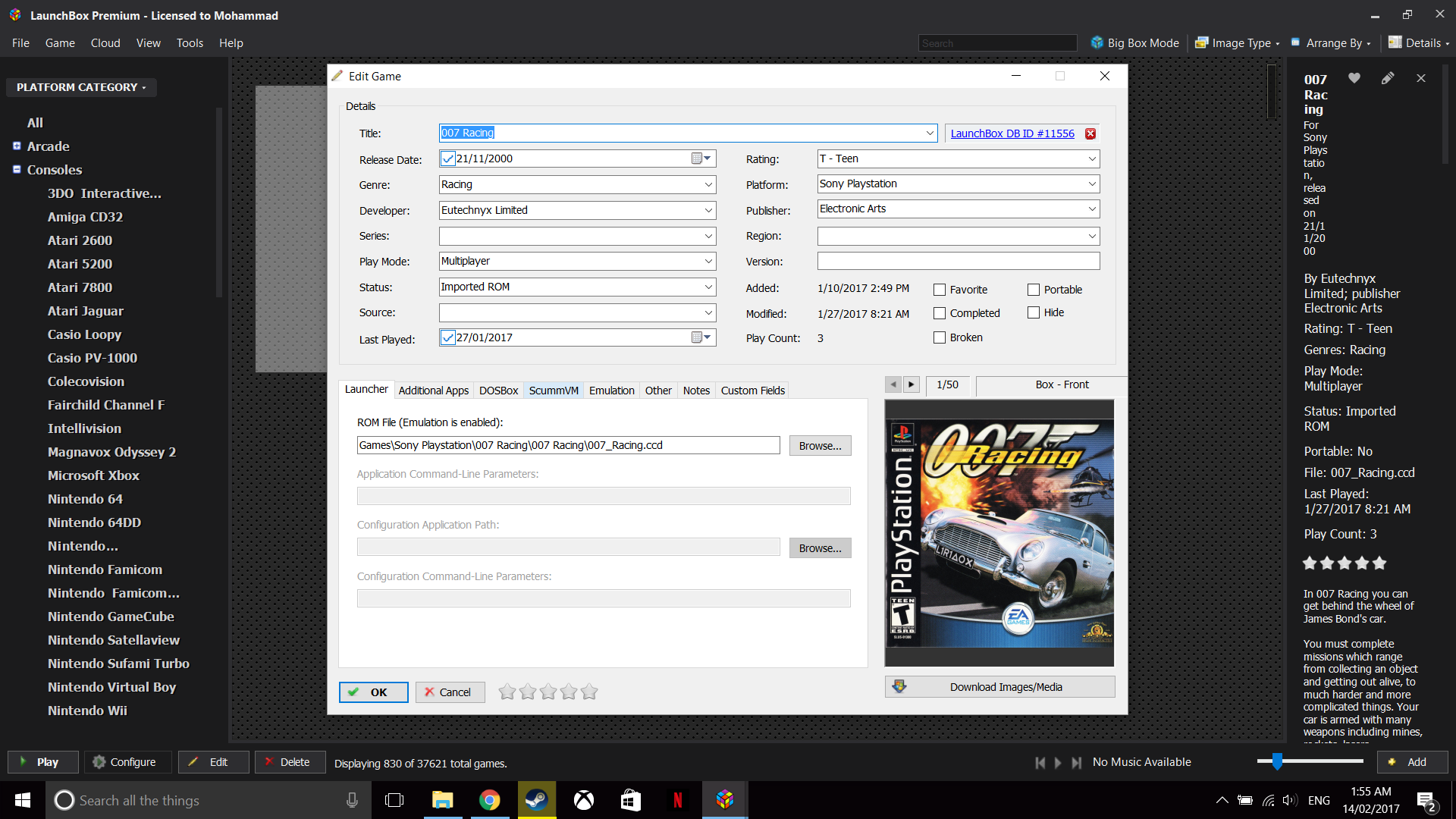Play the music track
Viewport: 1456px width, 819px height.
(x=1058, y=763)
